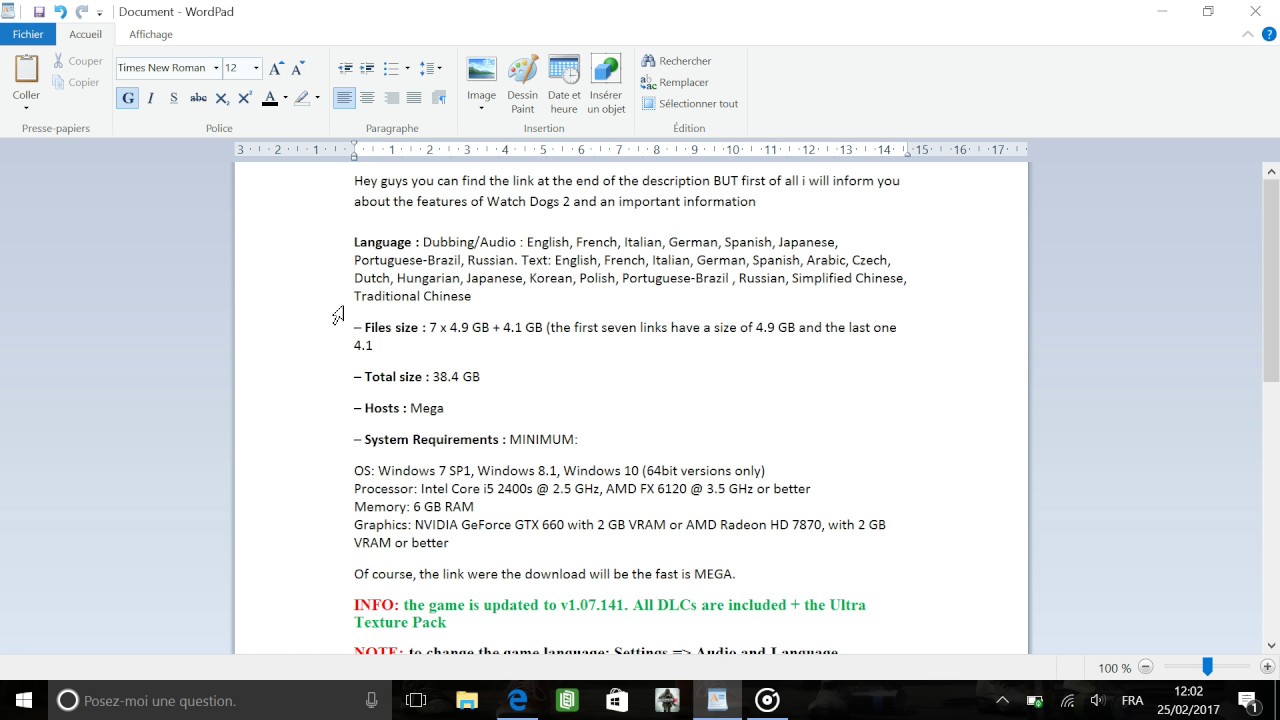Click the Remplacer button
This screenshot has height=720, width=1280.
[675, 83]
